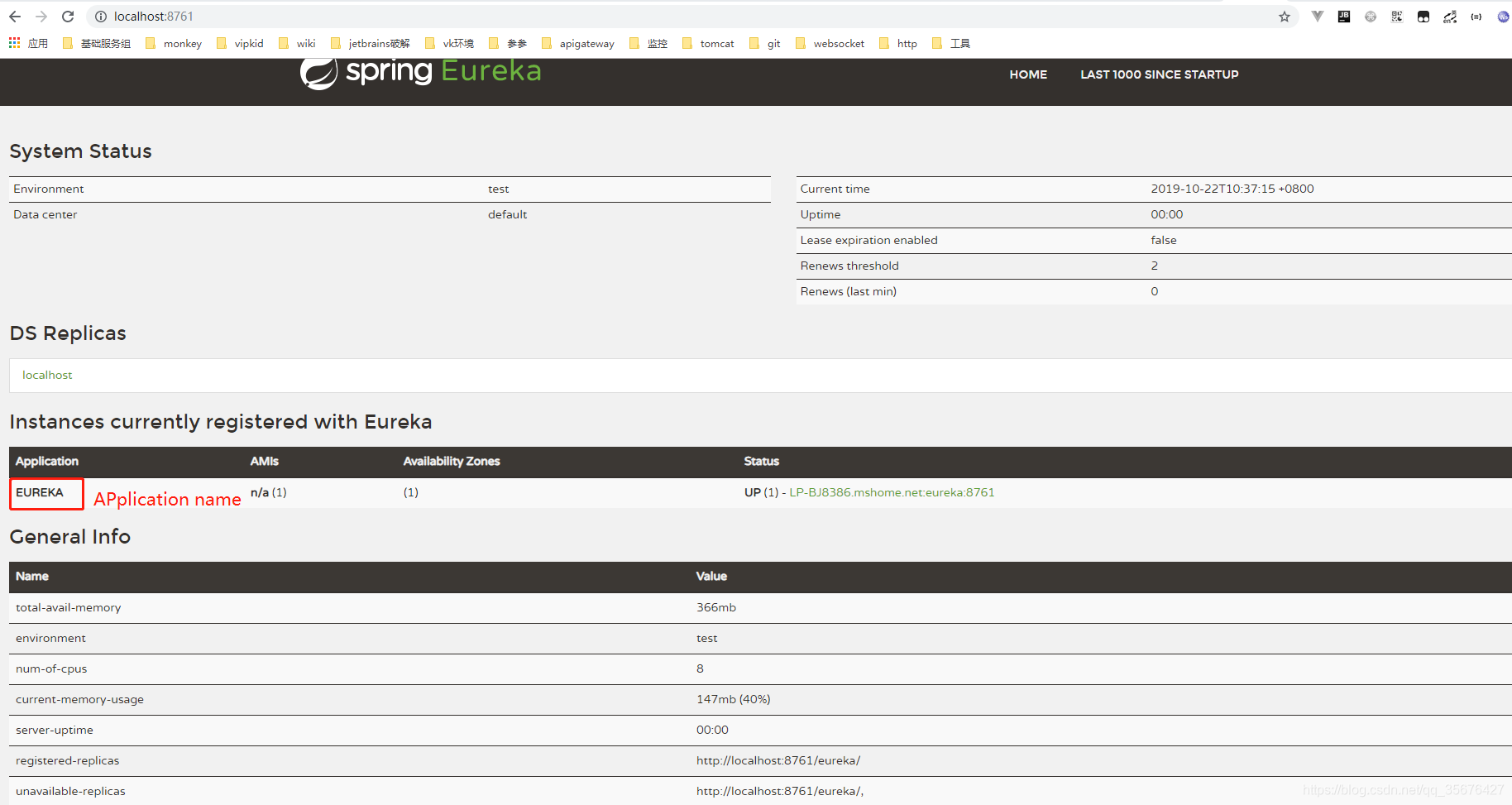Click the Lease expiration enabled row label
Screen dimensions: 1512x805
(x=868, y=240)
